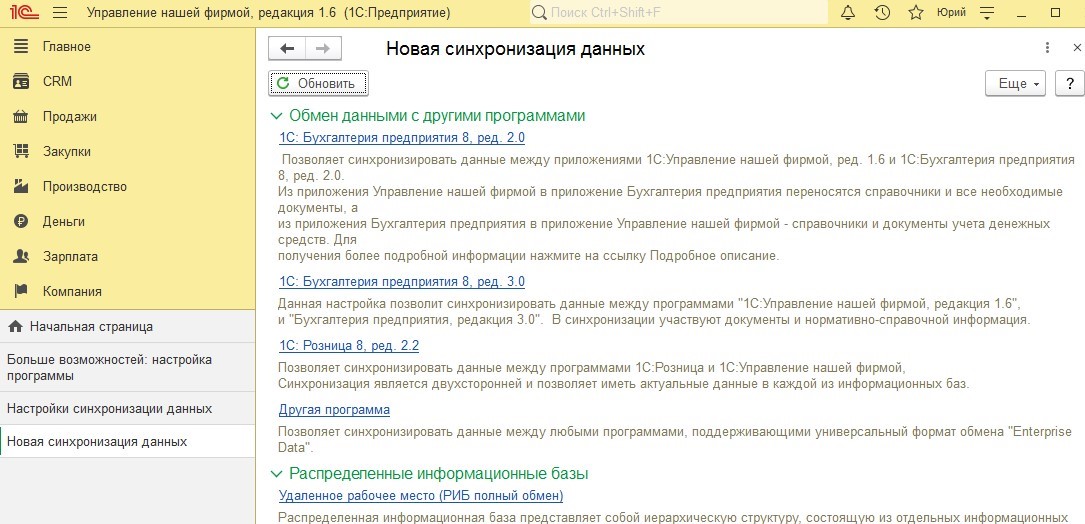Click the 1C application logo icon
This screenshot has height=524, width=1085.
click(x=24, y=13)
